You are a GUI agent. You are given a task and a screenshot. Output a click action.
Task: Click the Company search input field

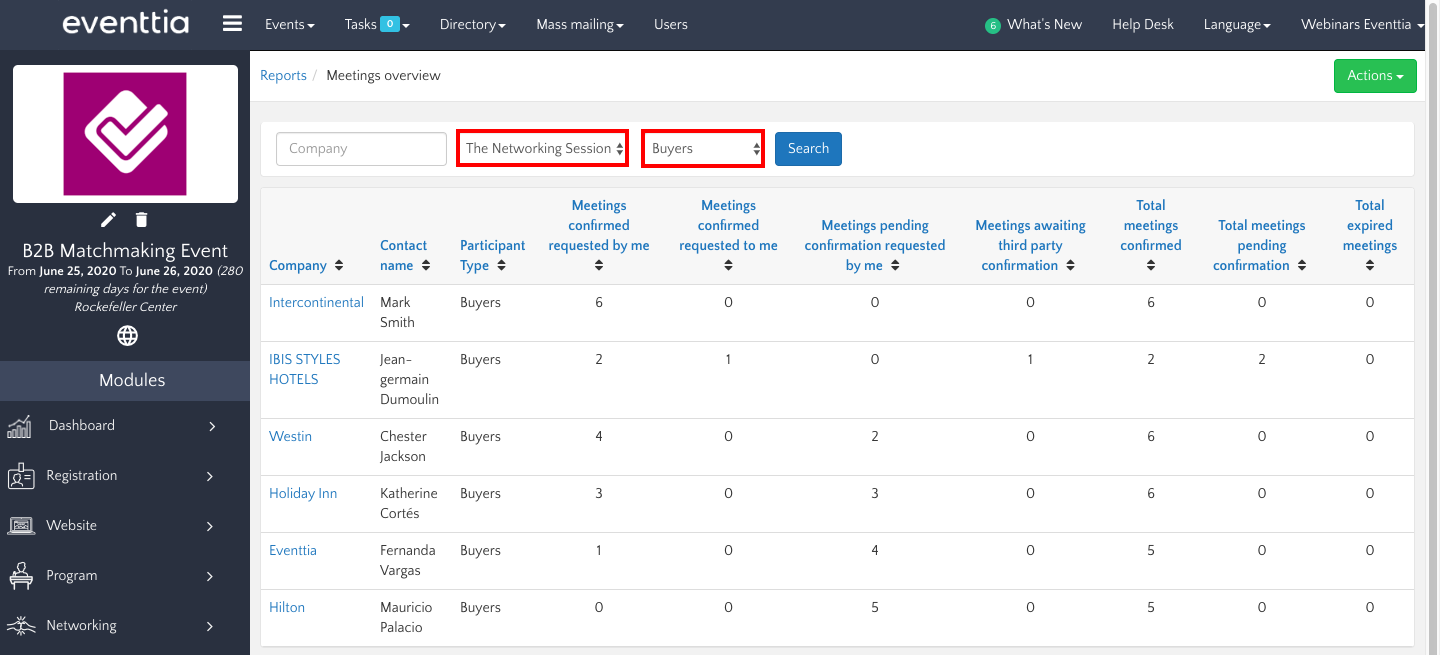tap(361, 148)
